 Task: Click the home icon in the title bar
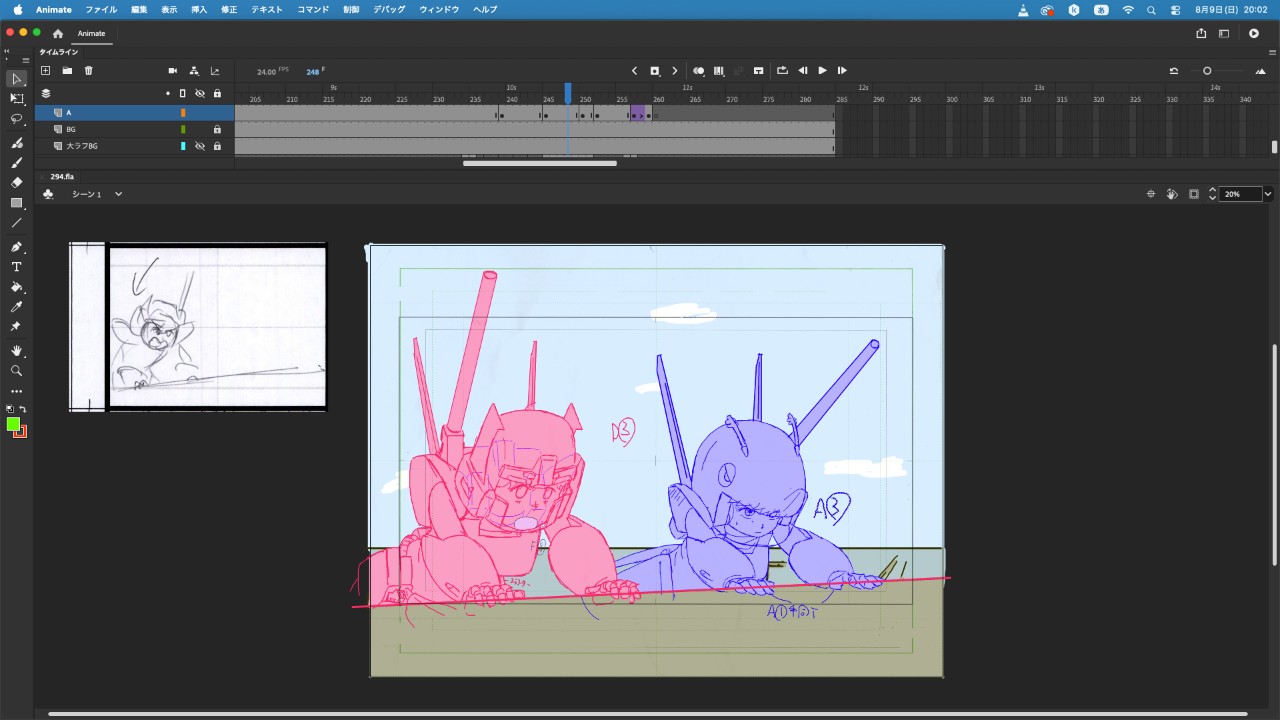click(58, 33)
